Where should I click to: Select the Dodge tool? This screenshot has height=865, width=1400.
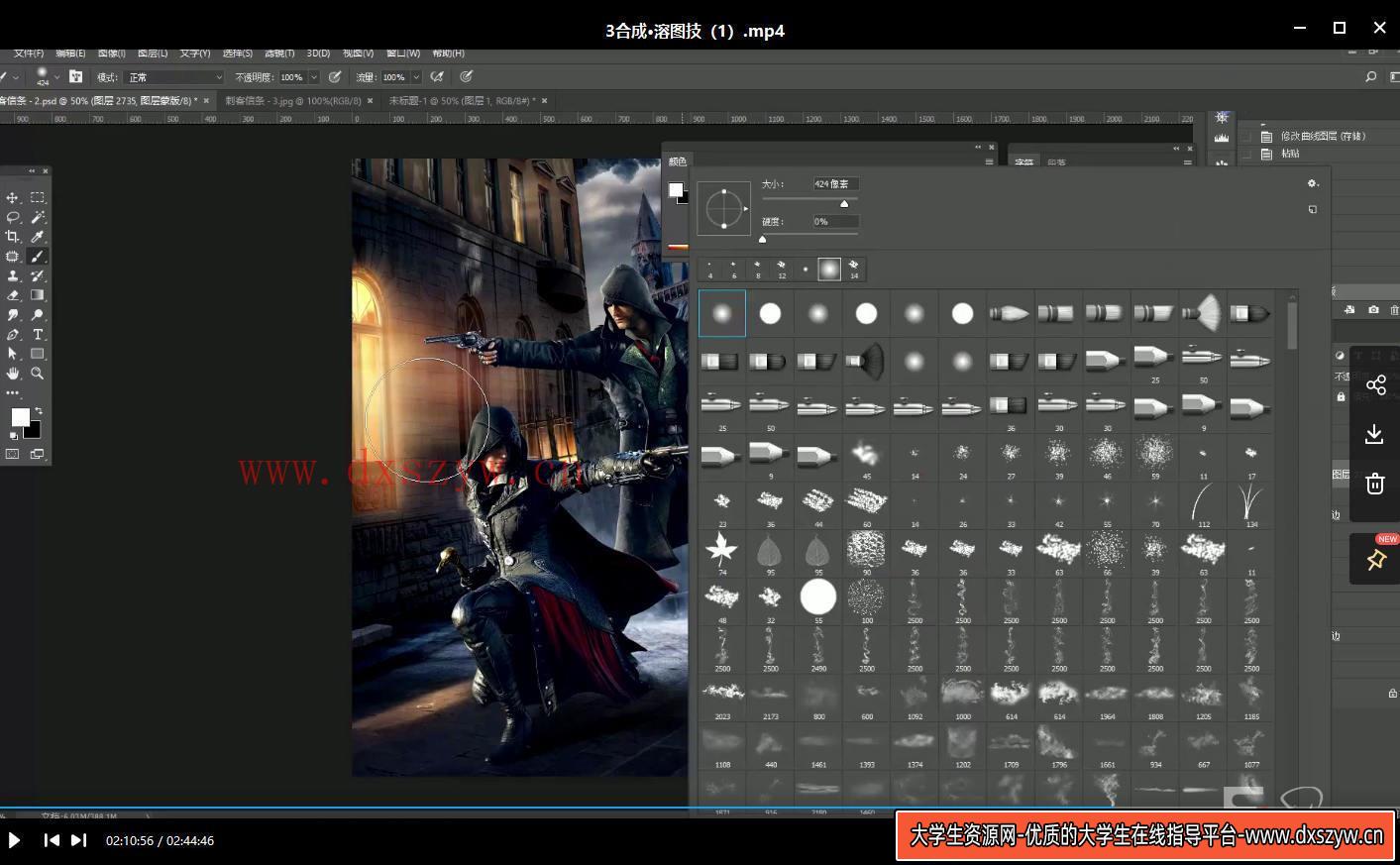point(38,315)
